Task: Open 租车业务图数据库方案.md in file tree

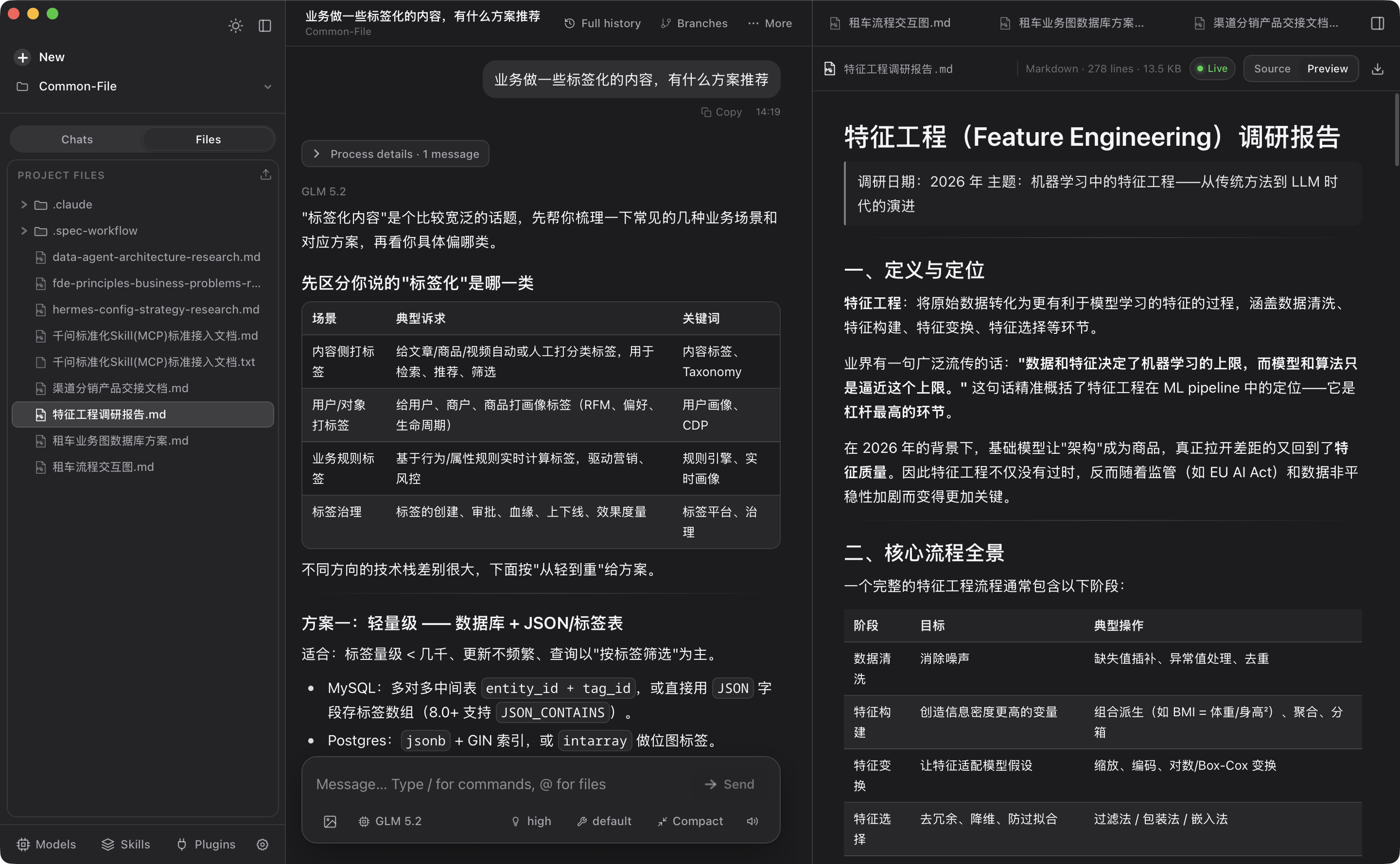Action: [x=143, y=441]
